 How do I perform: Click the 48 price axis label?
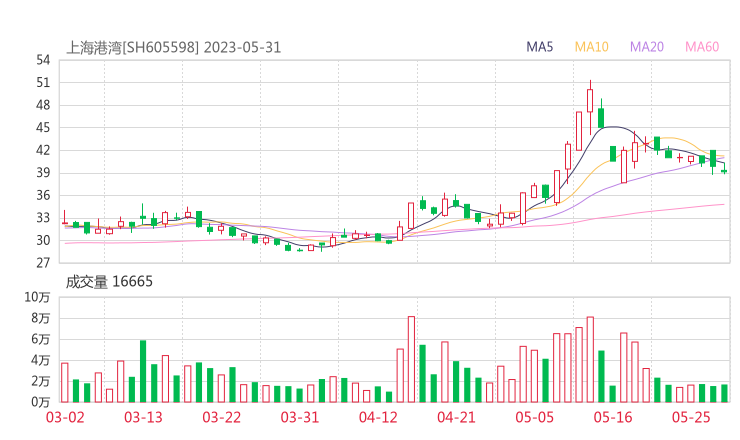[43, 105]
